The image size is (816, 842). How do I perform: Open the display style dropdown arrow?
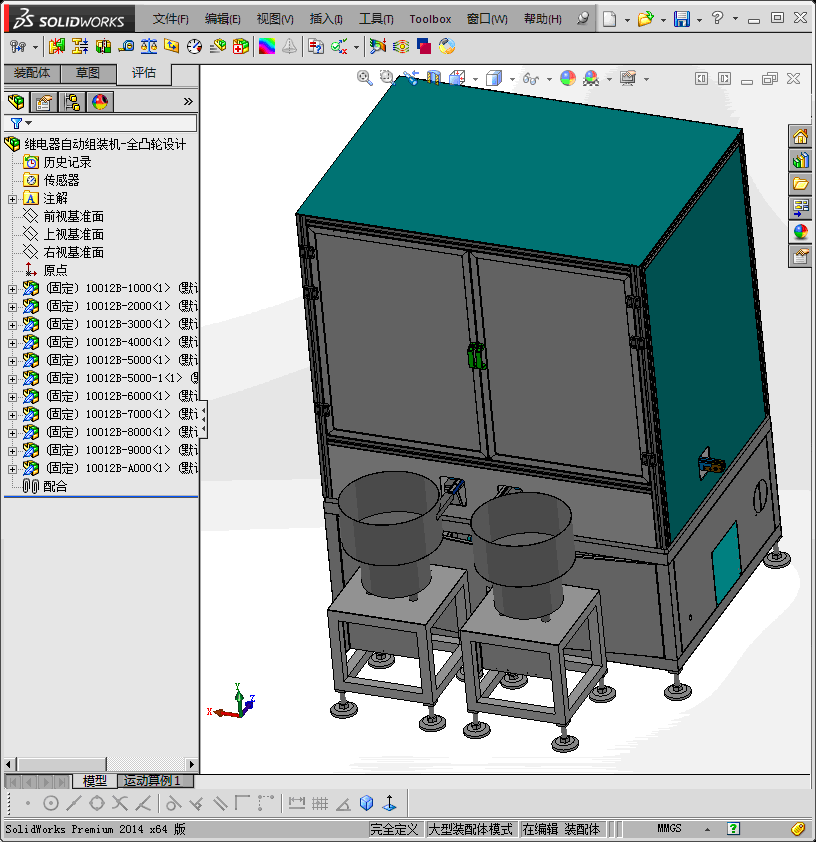(512, 79)
